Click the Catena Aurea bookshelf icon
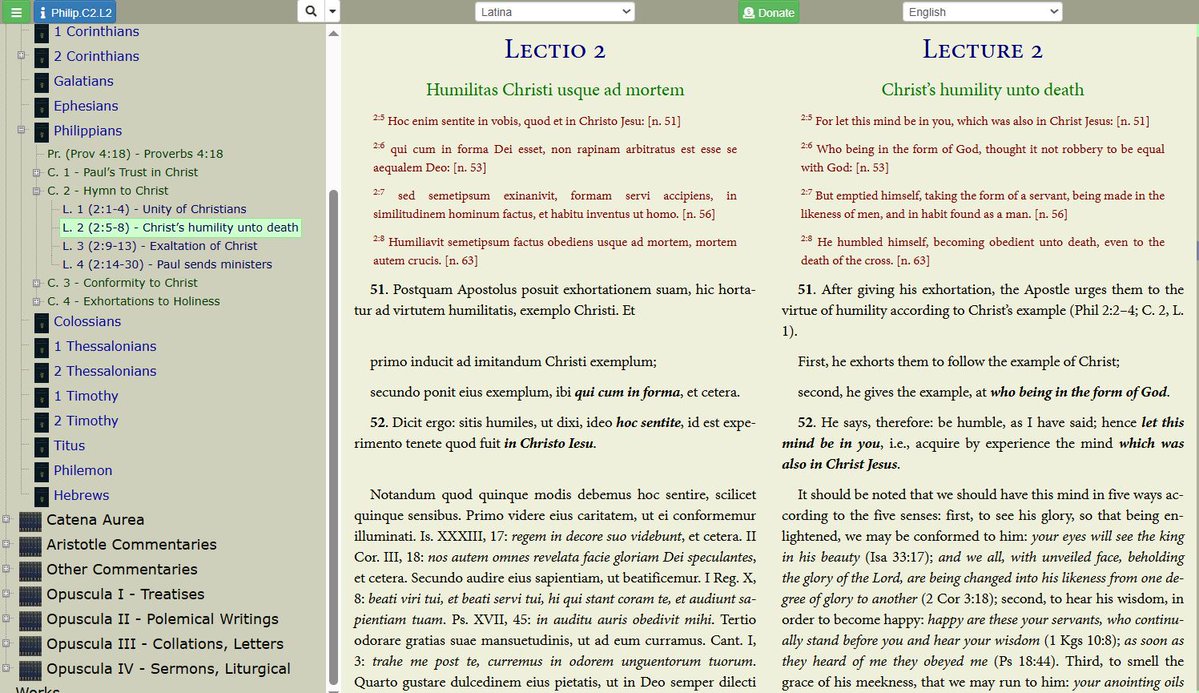 [30, 521]
